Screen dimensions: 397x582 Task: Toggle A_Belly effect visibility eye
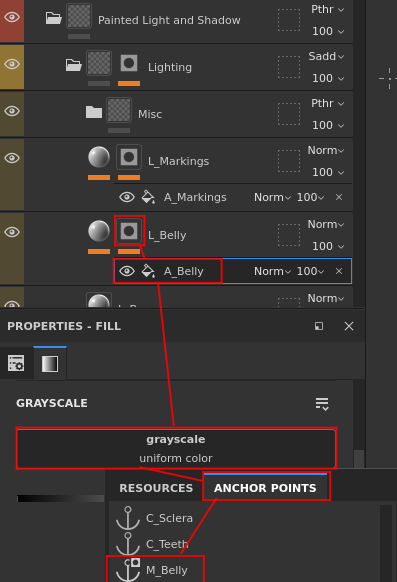(x=127, y=271)
